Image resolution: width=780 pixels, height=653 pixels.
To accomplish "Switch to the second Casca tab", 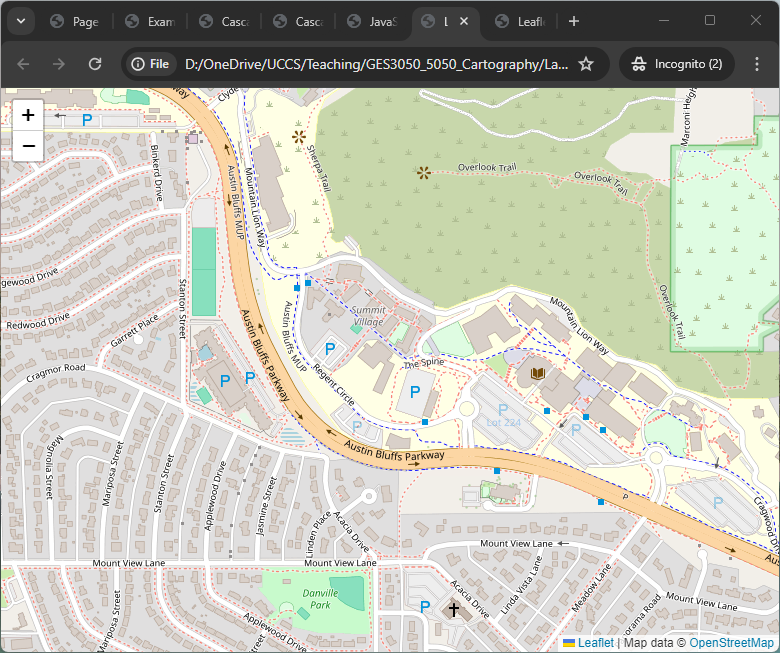I will (x=299, y=21).
